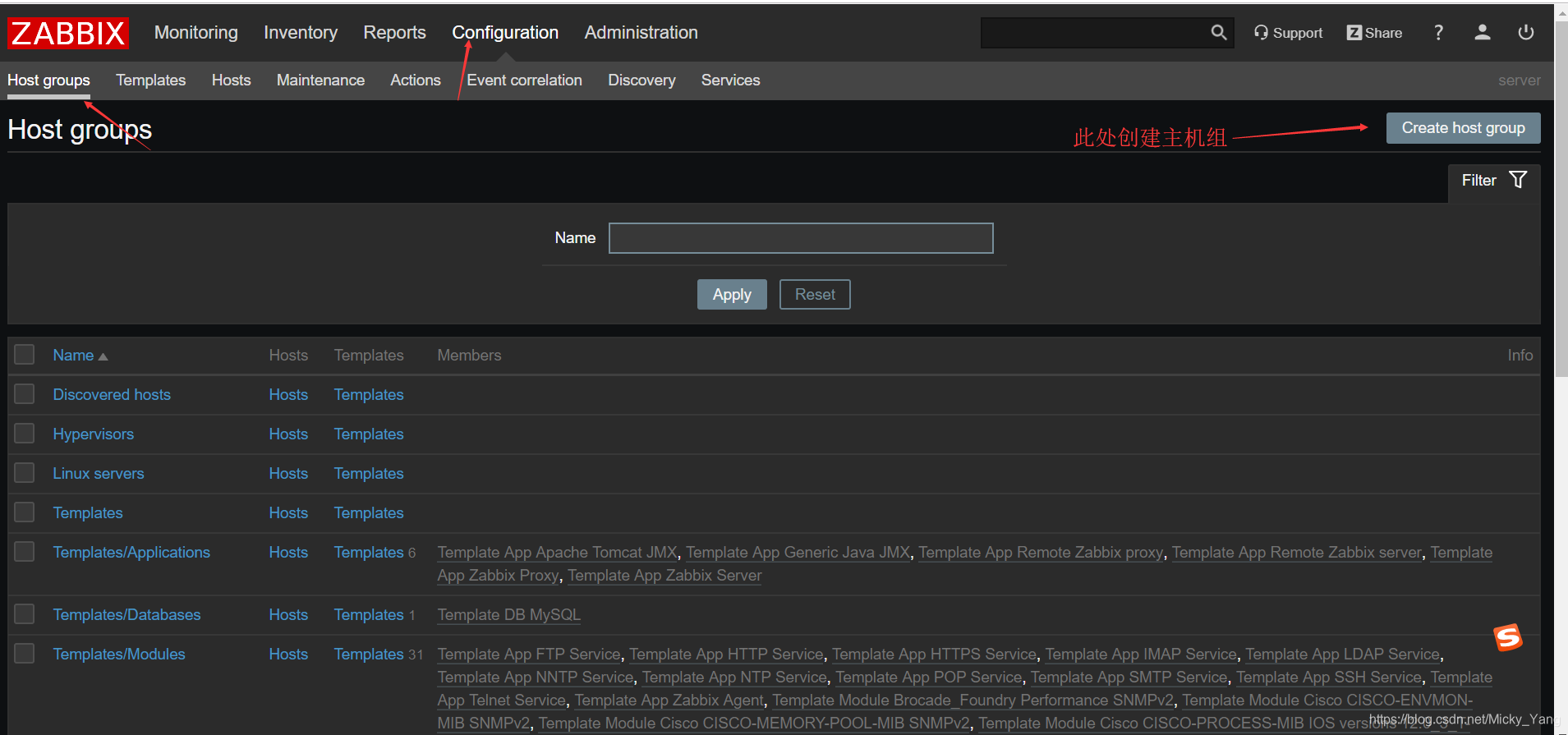Open Hosts link in Templates/Modules row
This screenshot has height=735, width=1568.
(x=288, y=655)
